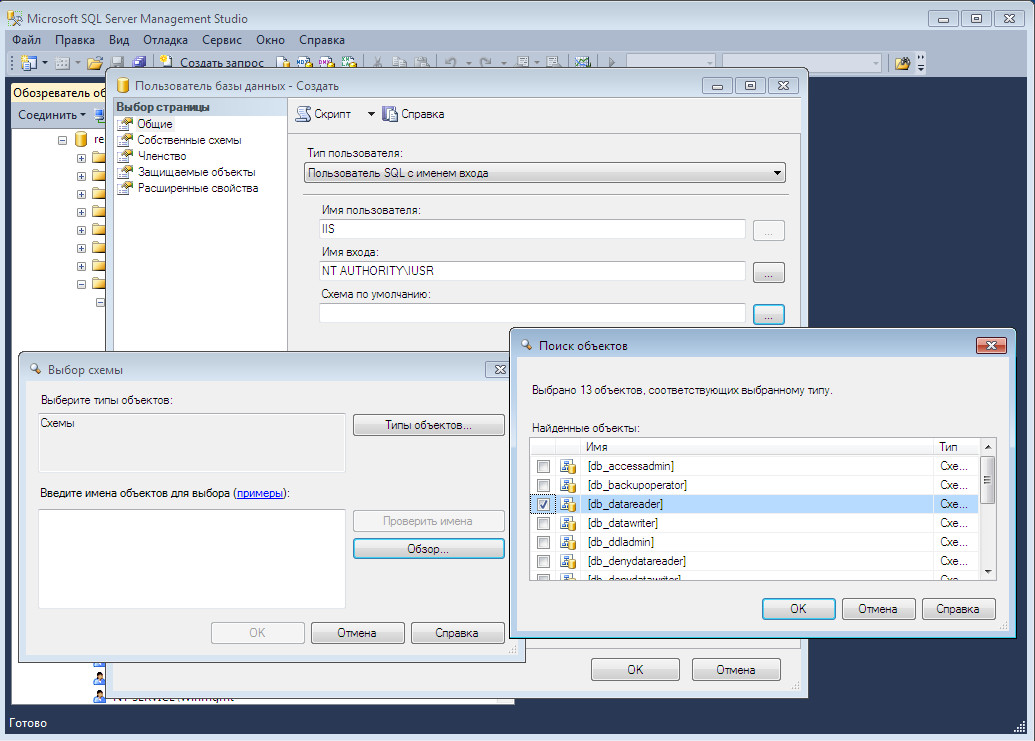Click the Copy icon in the toolbar

click(399, 63)
